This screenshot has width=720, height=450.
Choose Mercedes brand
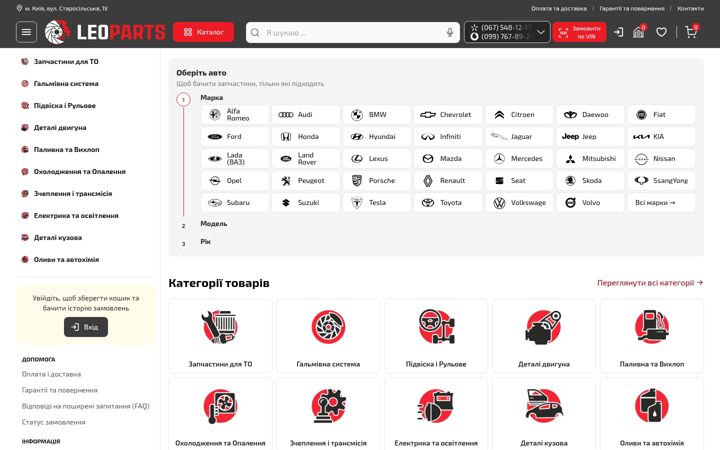coord(519,159)
